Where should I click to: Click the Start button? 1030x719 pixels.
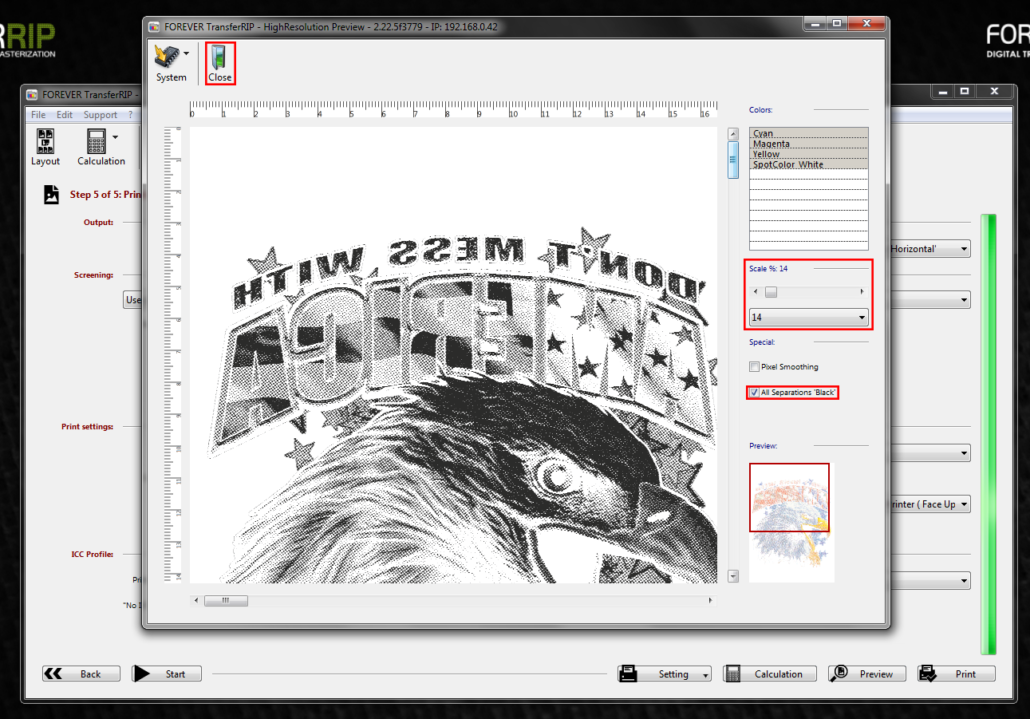167,674
